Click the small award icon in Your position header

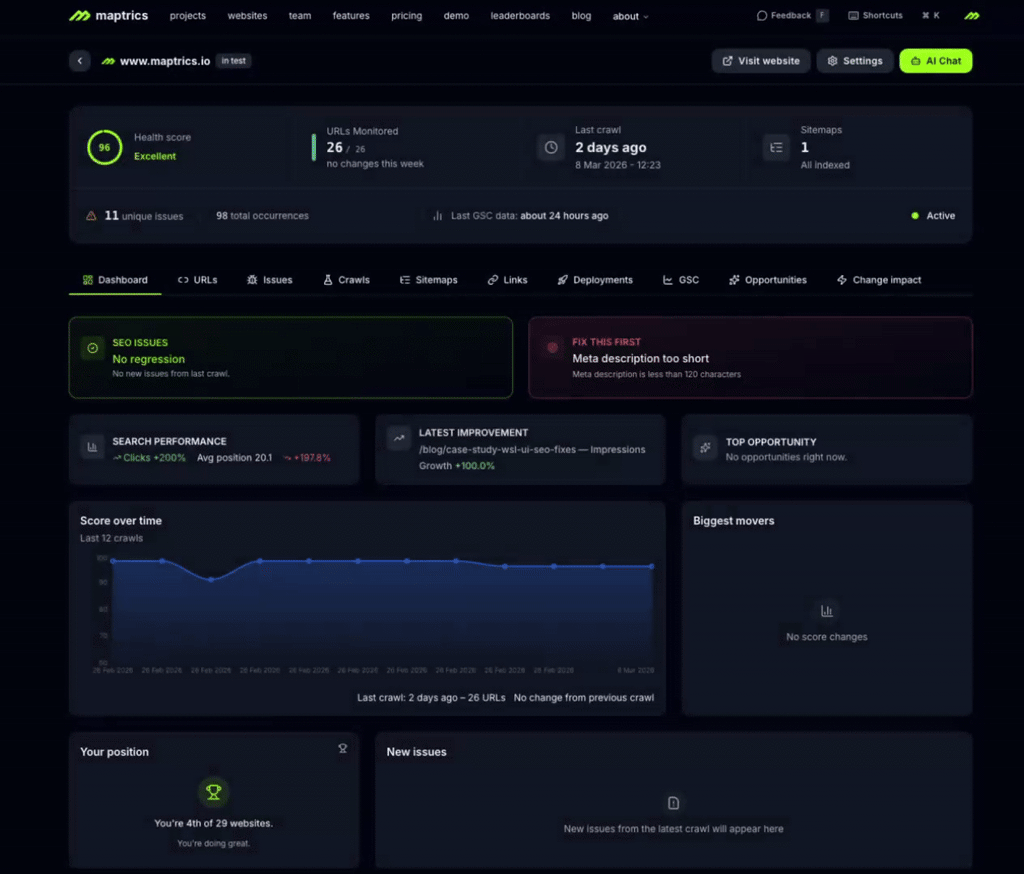coord(343,749)
